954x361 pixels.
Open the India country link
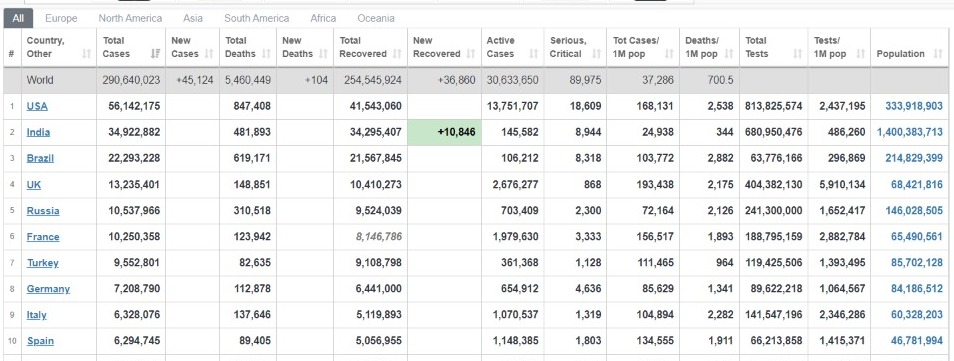click(x=38, y=132)
